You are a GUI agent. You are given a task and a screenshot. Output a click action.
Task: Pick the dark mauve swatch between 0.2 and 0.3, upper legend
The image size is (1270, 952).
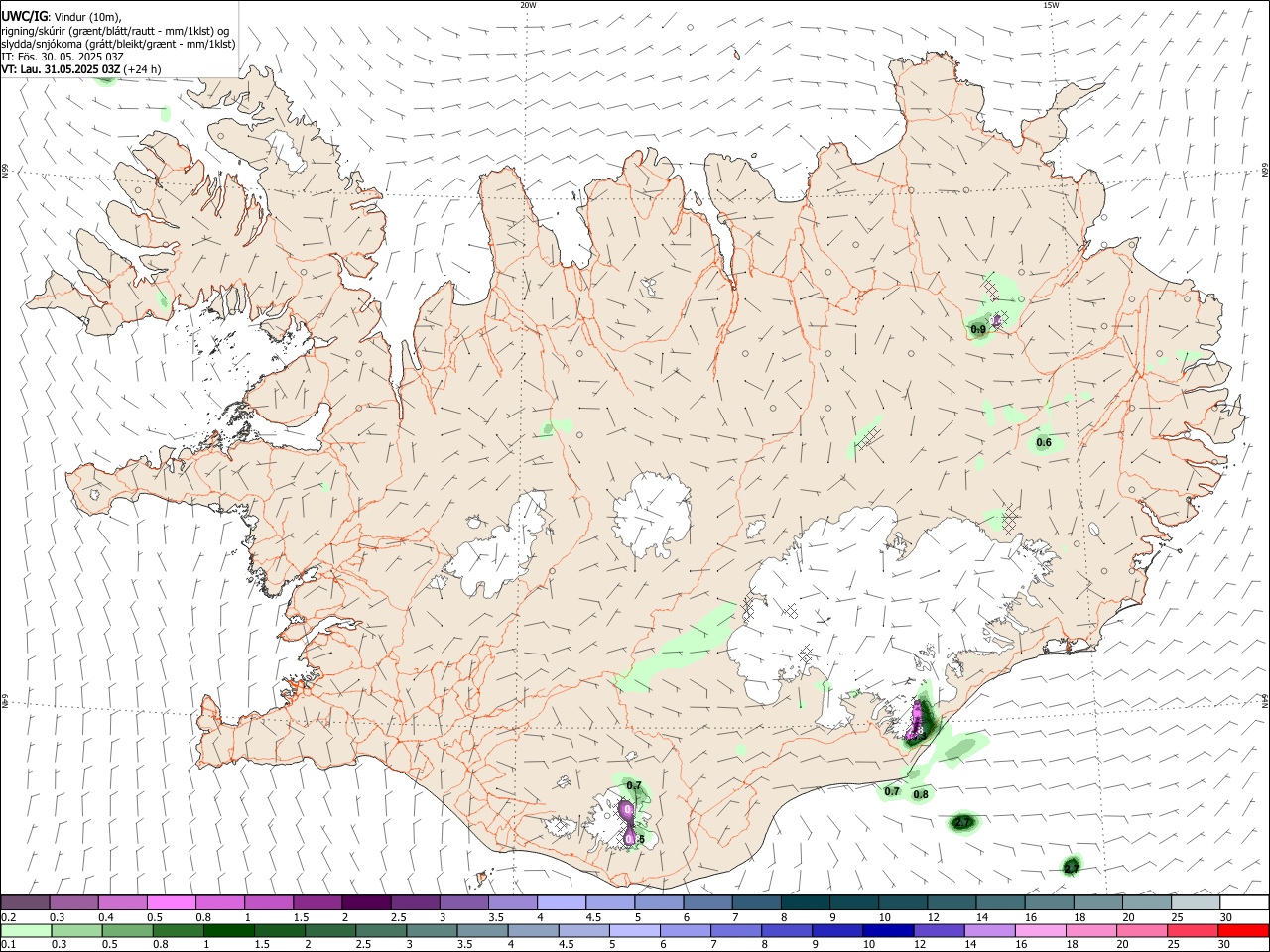(x=25, y=902)
